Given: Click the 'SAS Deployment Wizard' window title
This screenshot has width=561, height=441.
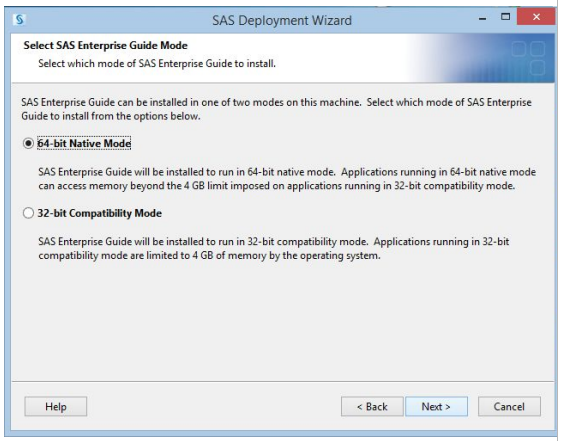Looking at the screenshot, I should (282, 20).
